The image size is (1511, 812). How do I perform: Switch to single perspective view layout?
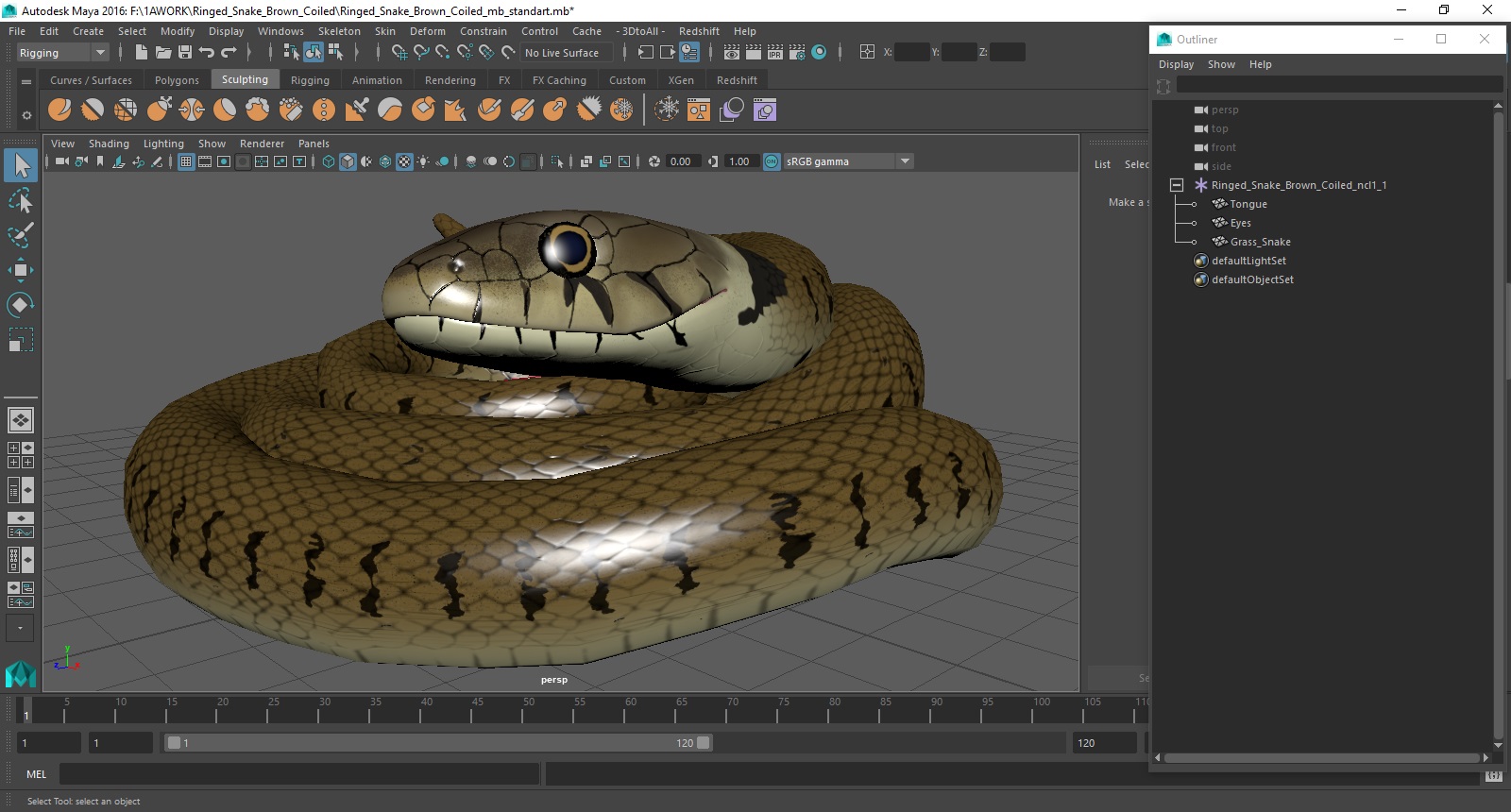tap(21, 420)
